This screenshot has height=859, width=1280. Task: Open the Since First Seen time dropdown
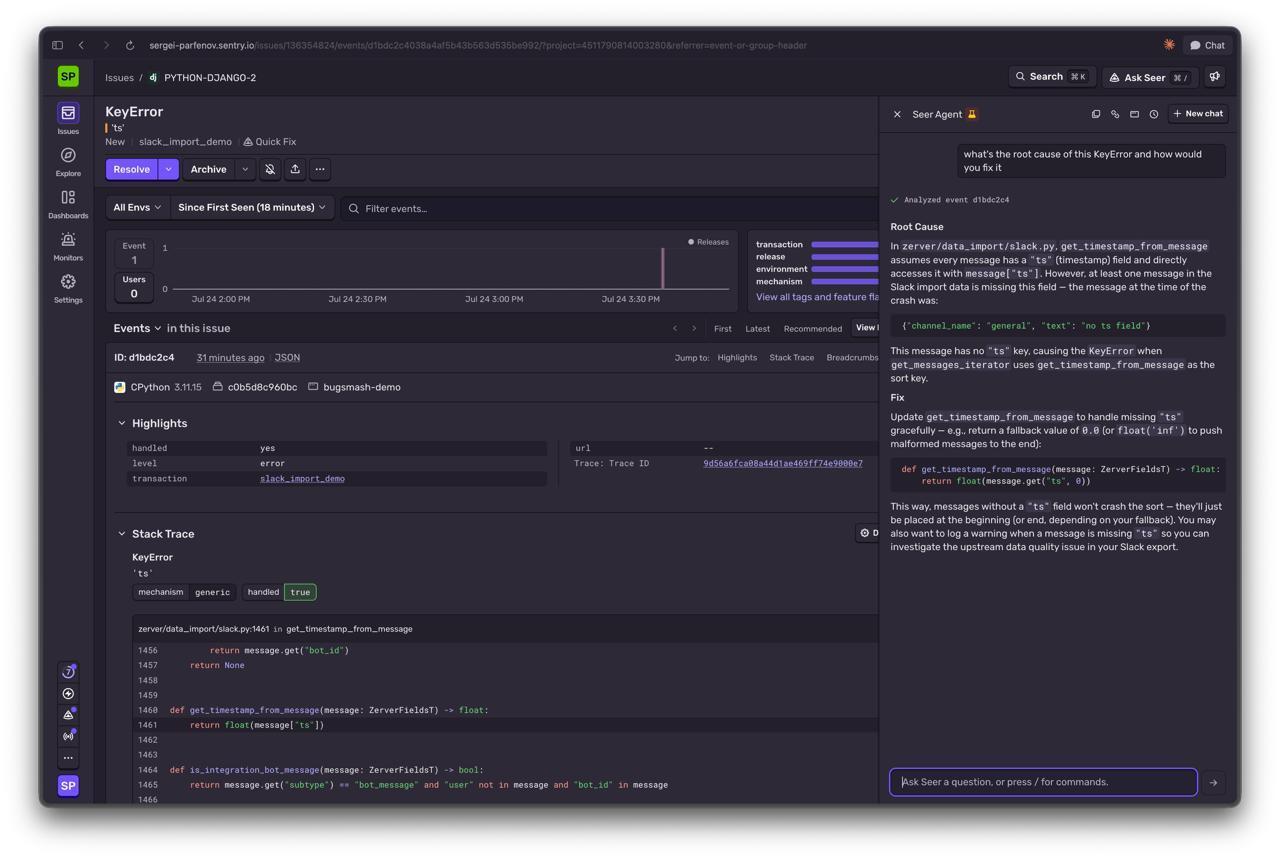pos(252,208)
